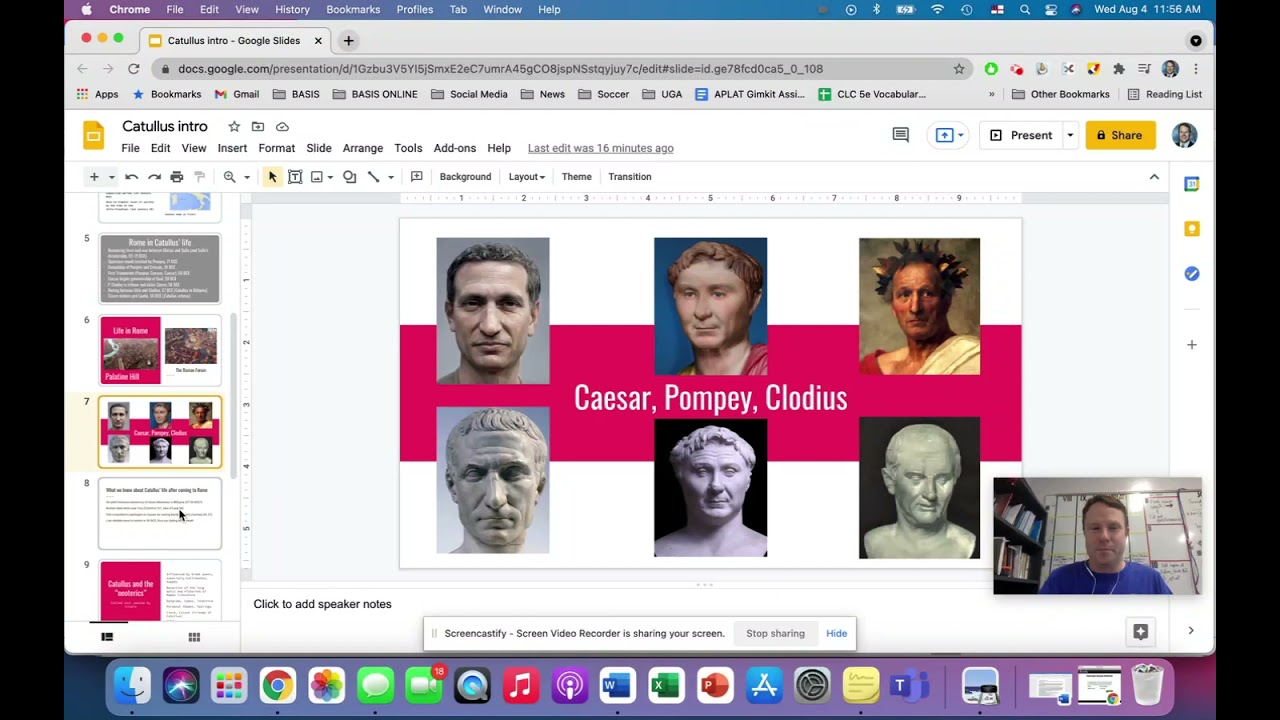
Task: Open the Keep side panel icon
Action: point(1191,229)
